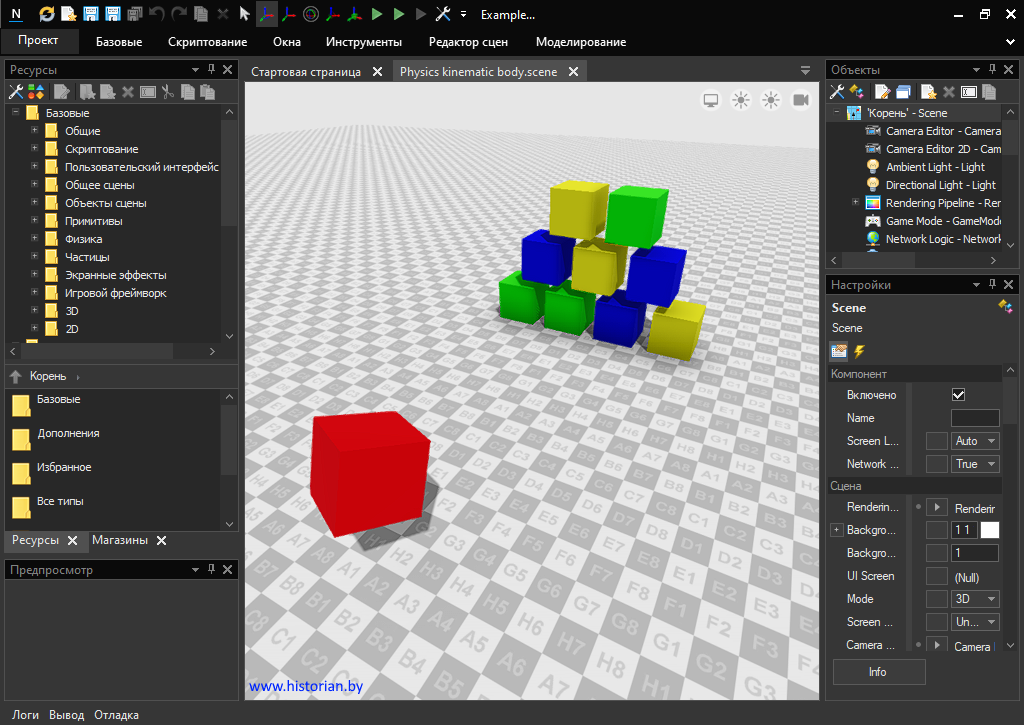1024x725 pixels.
Task: Click the camera icon in viewport
Action: [x=801, y=100]
